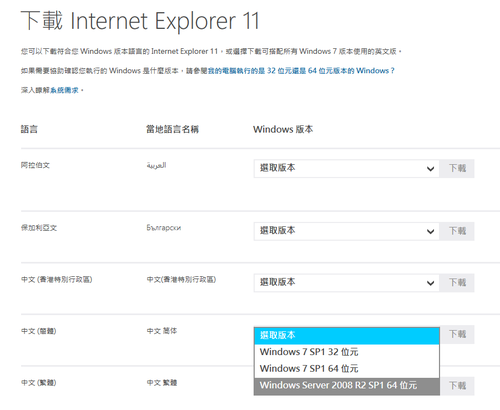
Task: Click the 下載 button in the Traditional Chinese row
Action: 457,386
